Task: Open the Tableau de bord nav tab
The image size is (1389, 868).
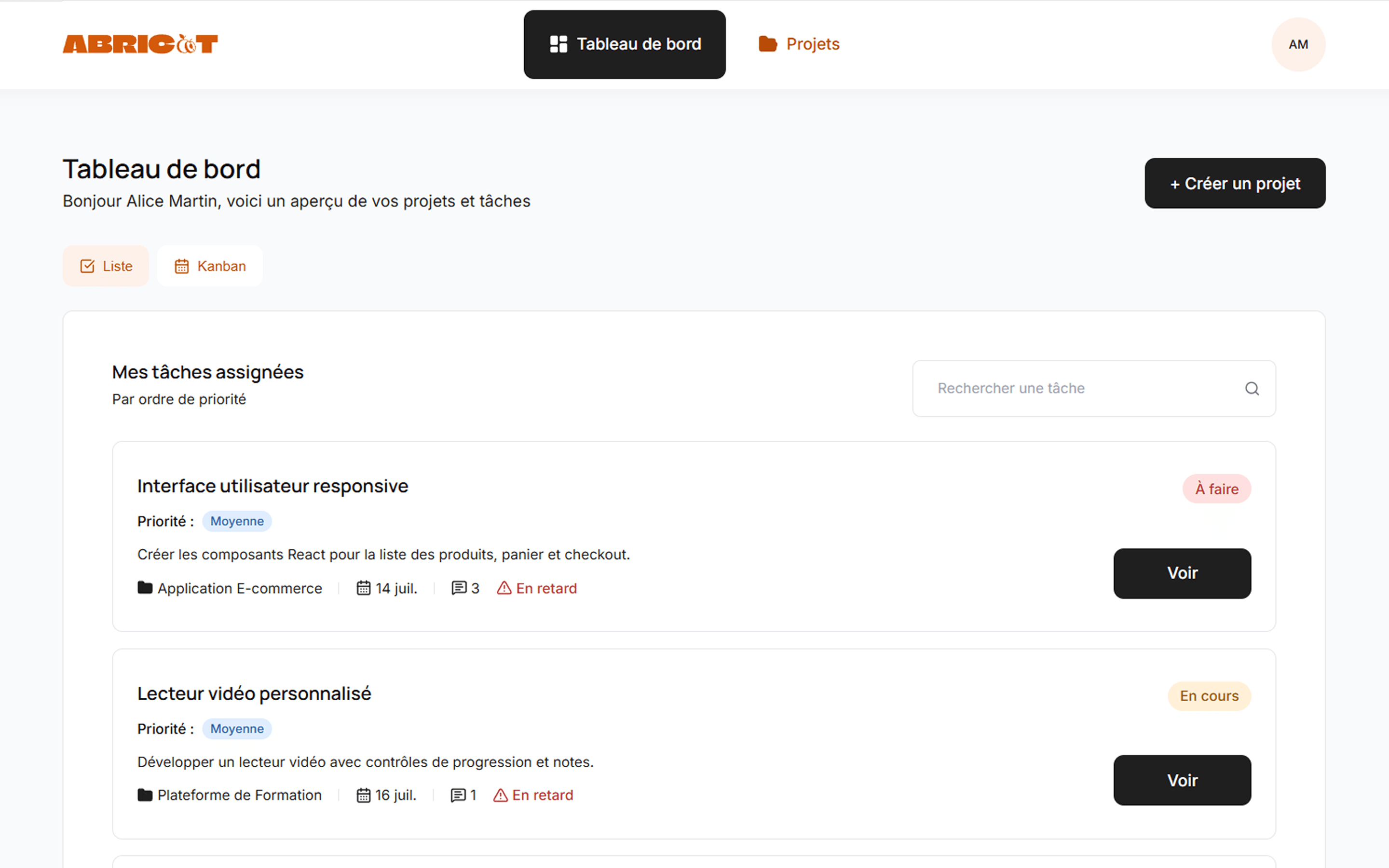Action: [625, 44]
